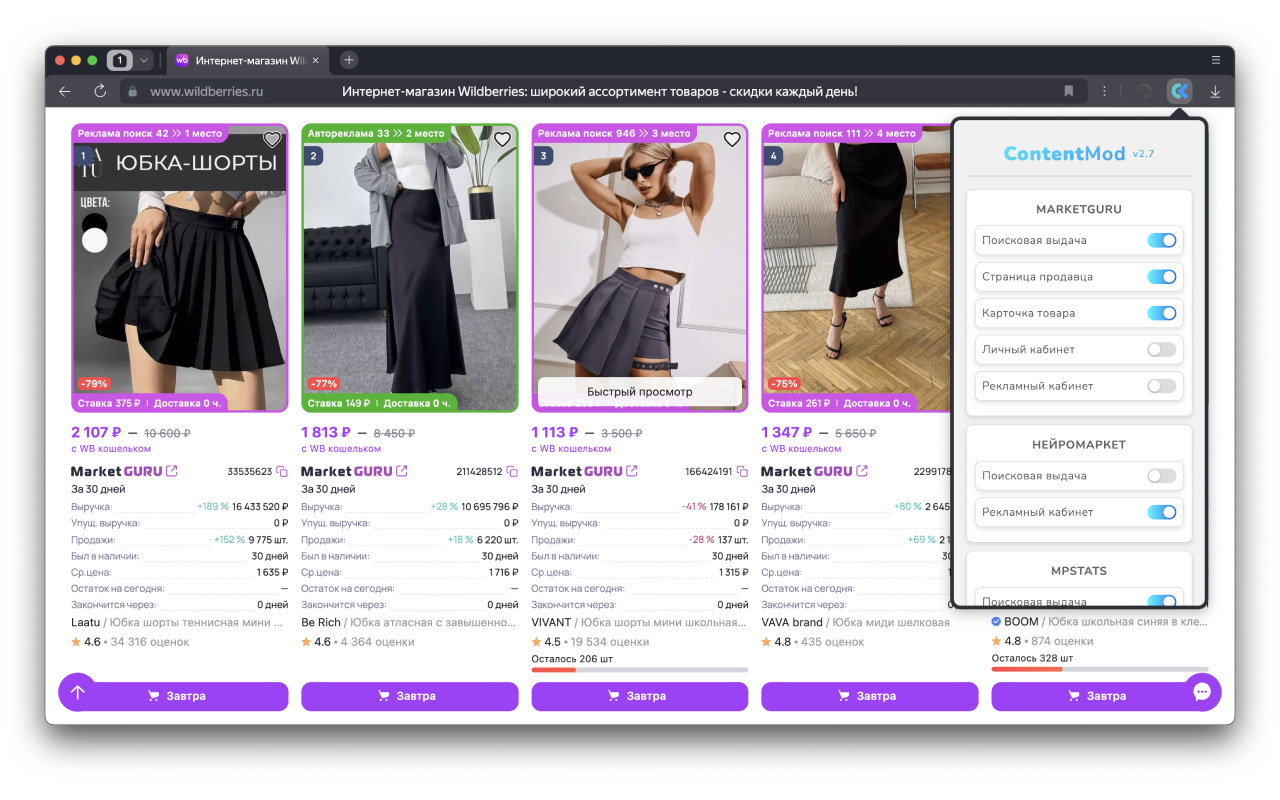Open the browser hamburger menu in the tab bar
This screenshot has width=1280, height=800.
[1216, 60]
